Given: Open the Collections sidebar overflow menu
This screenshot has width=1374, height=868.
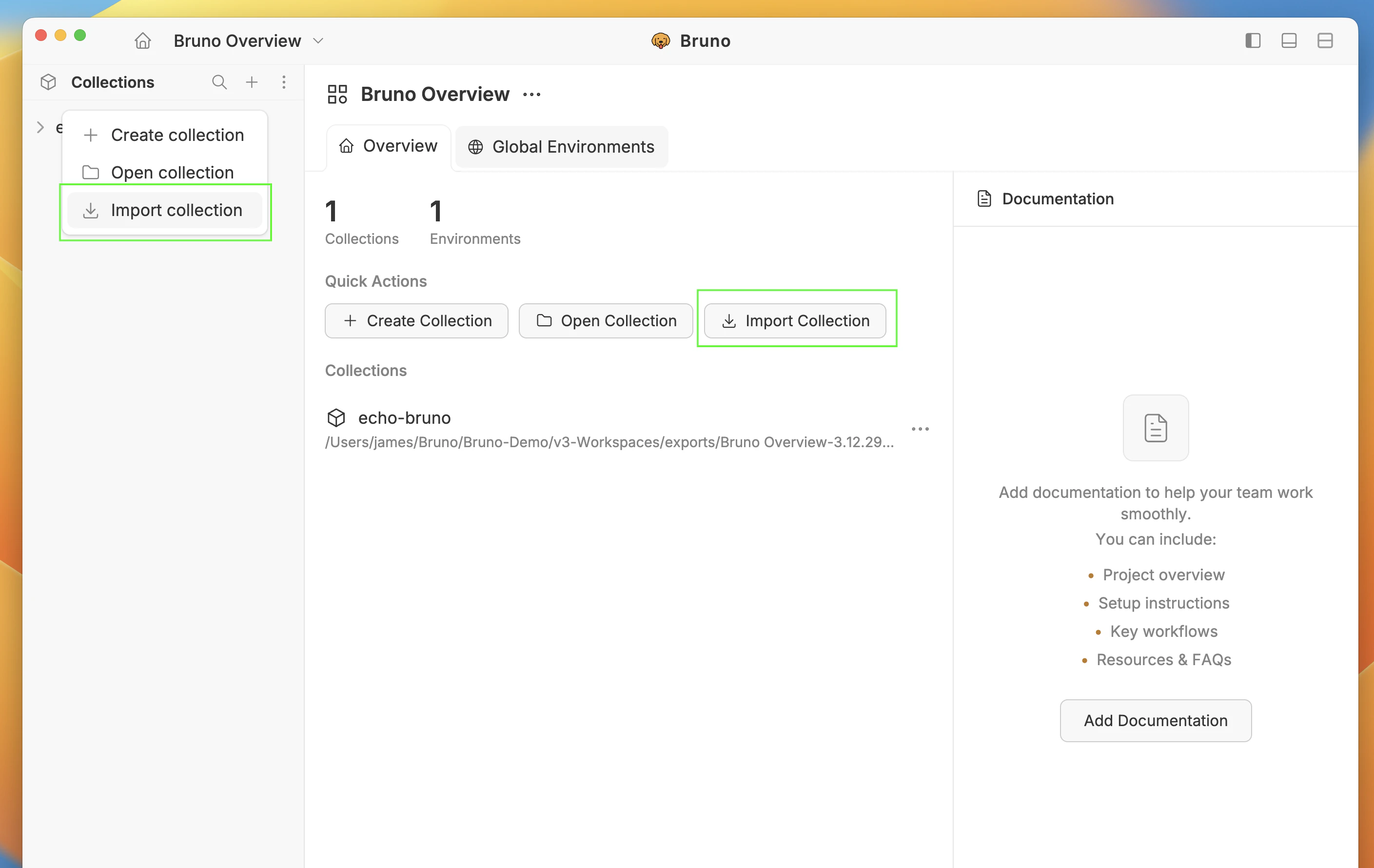Looking at the screenshot, I should click(x=284, y=82).
